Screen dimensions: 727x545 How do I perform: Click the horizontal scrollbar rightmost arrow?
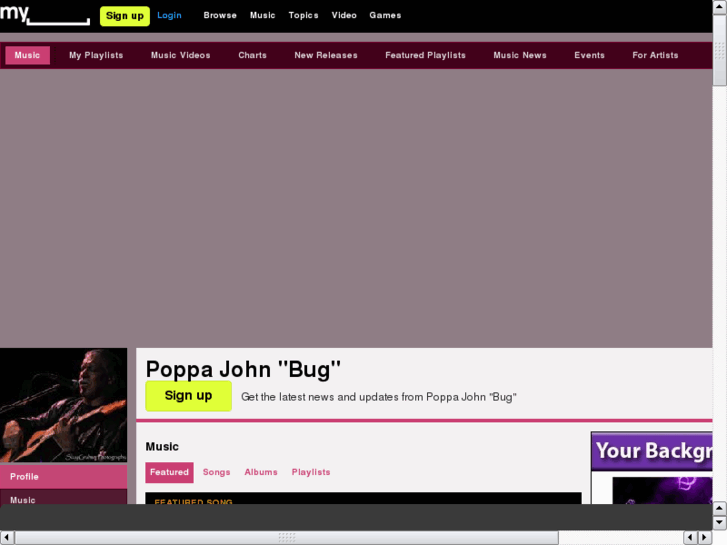point(705,538)
